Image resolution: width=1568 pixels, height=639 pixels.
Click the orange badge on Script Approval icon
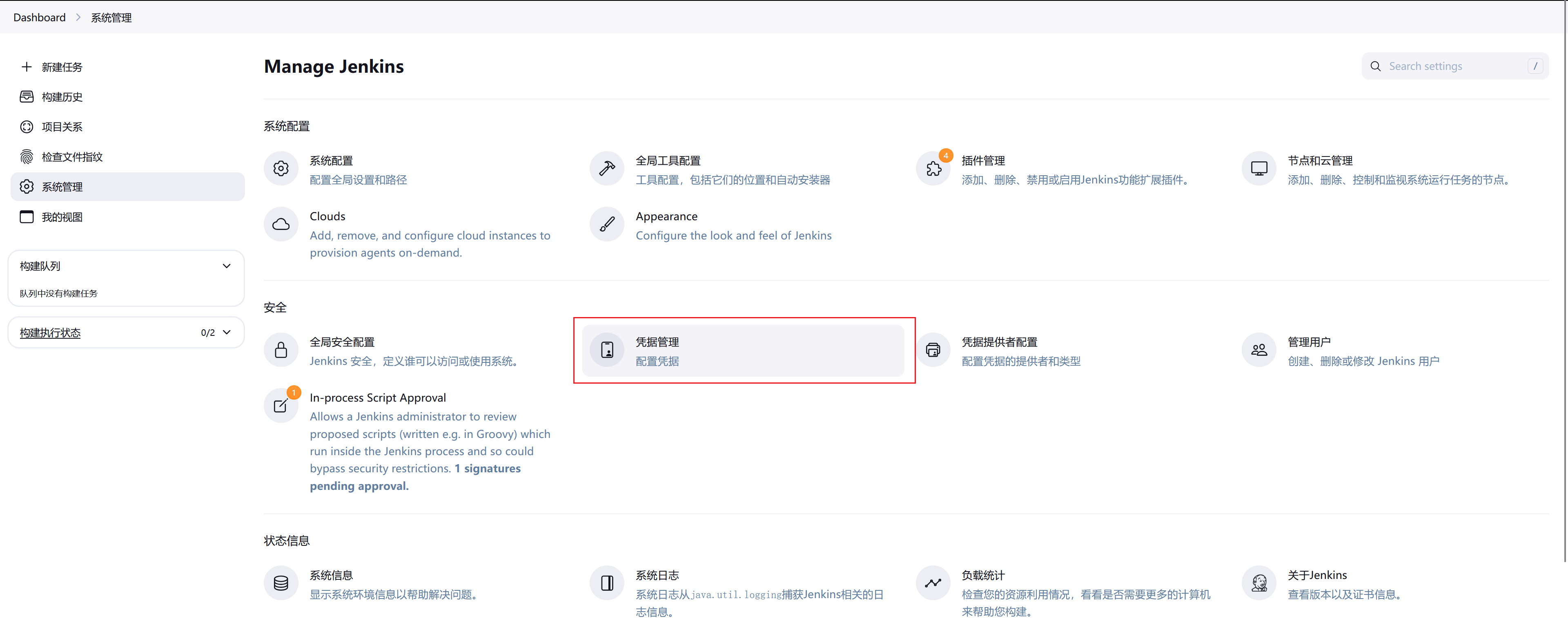pos(294,392)
